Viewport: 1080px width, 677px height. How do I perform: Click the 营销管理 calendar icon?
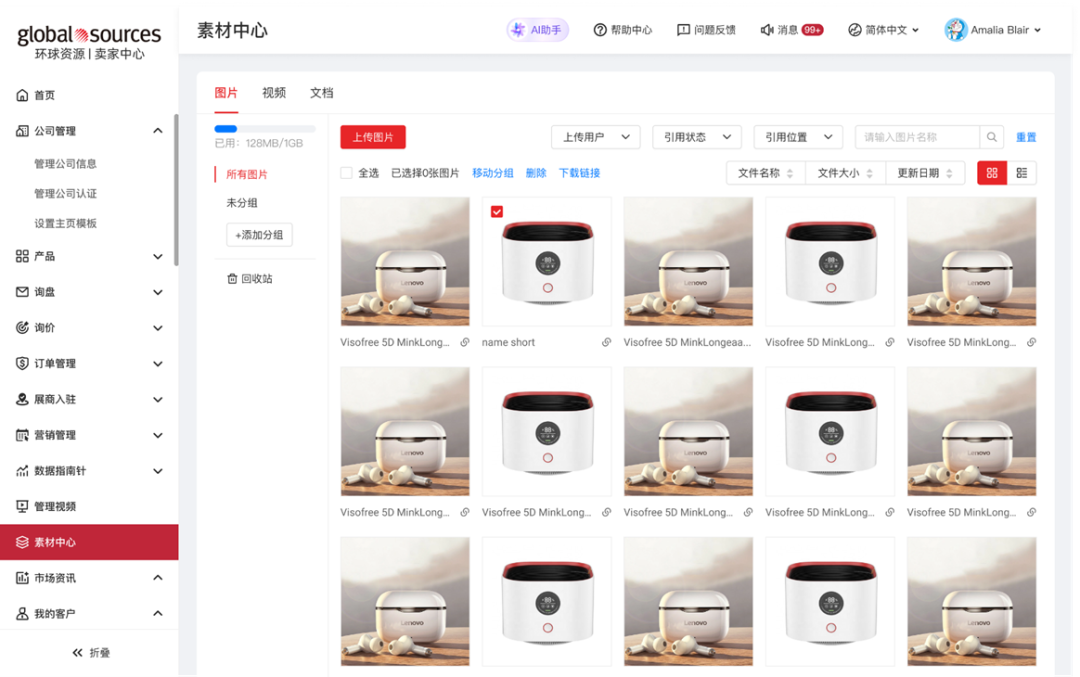[x=22, y=435]
